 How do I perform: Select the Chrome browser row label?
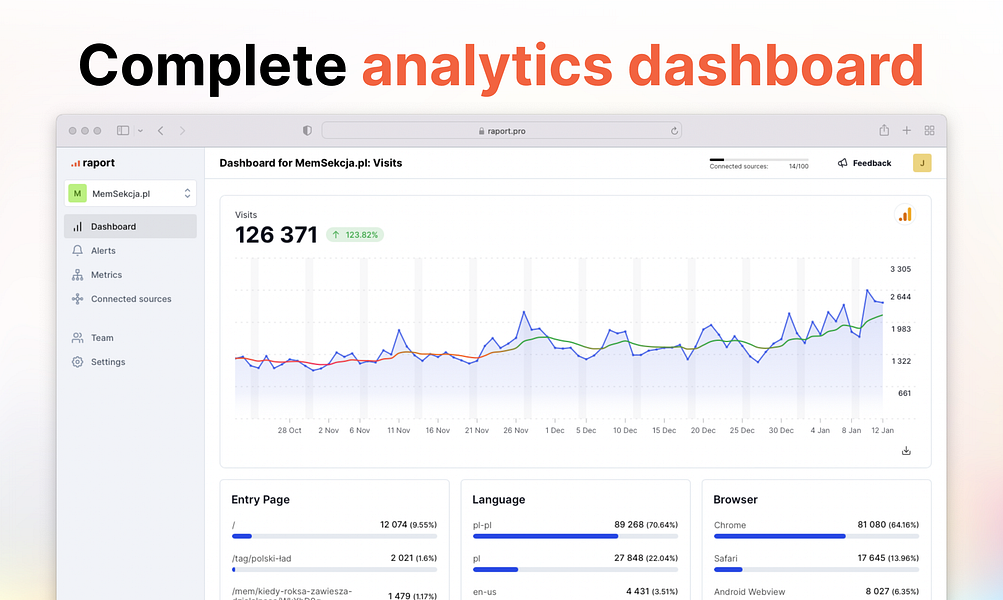click(x=730, y=525)
